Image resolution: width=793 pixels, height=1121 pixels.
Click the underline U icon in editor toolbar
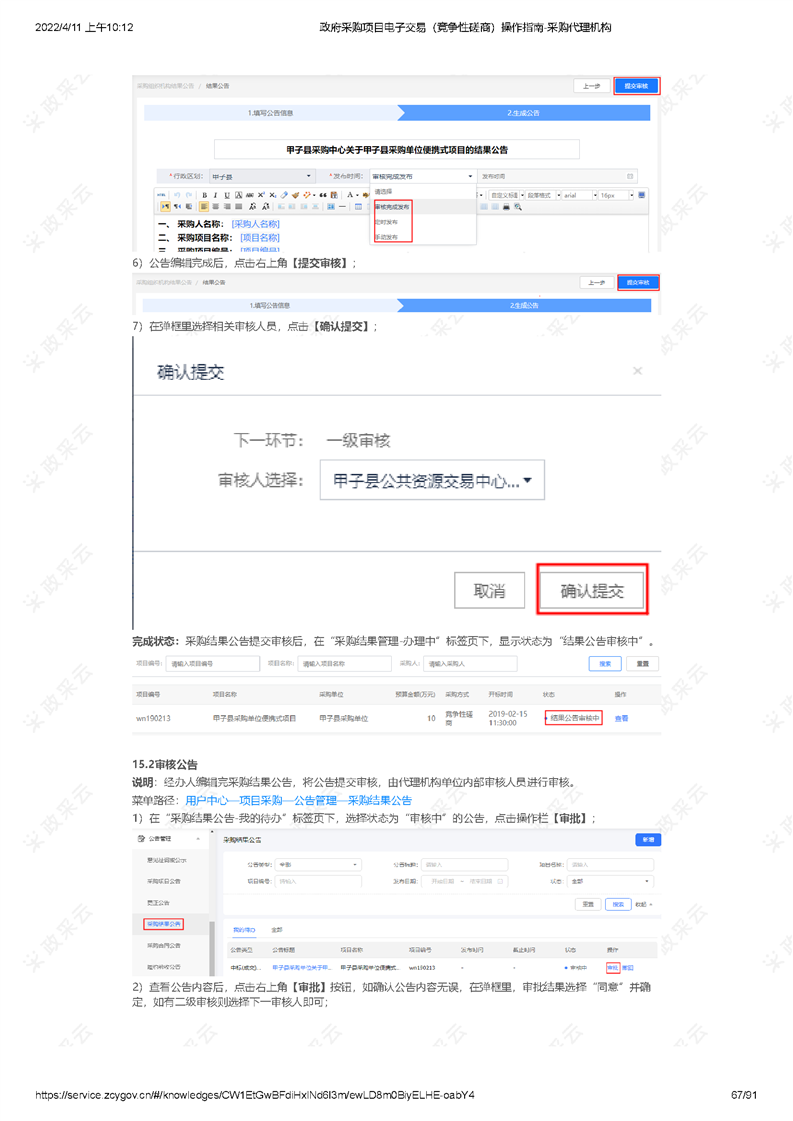click(225, 195)
